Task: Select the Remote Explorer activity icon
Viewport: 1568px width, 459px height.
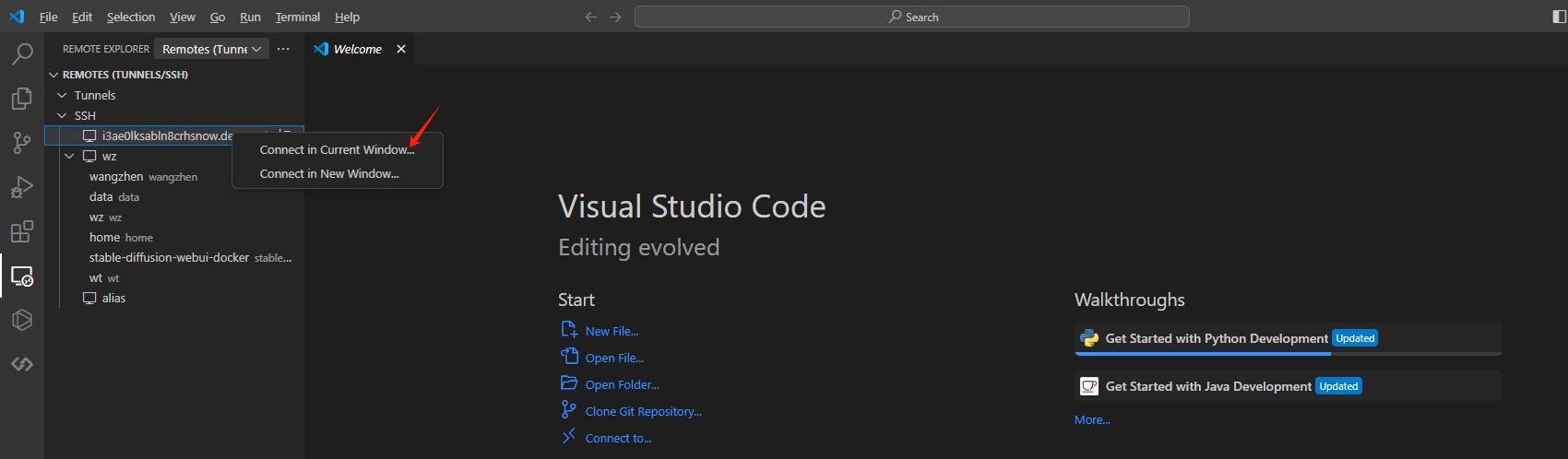Action: (x=22, y=276)
